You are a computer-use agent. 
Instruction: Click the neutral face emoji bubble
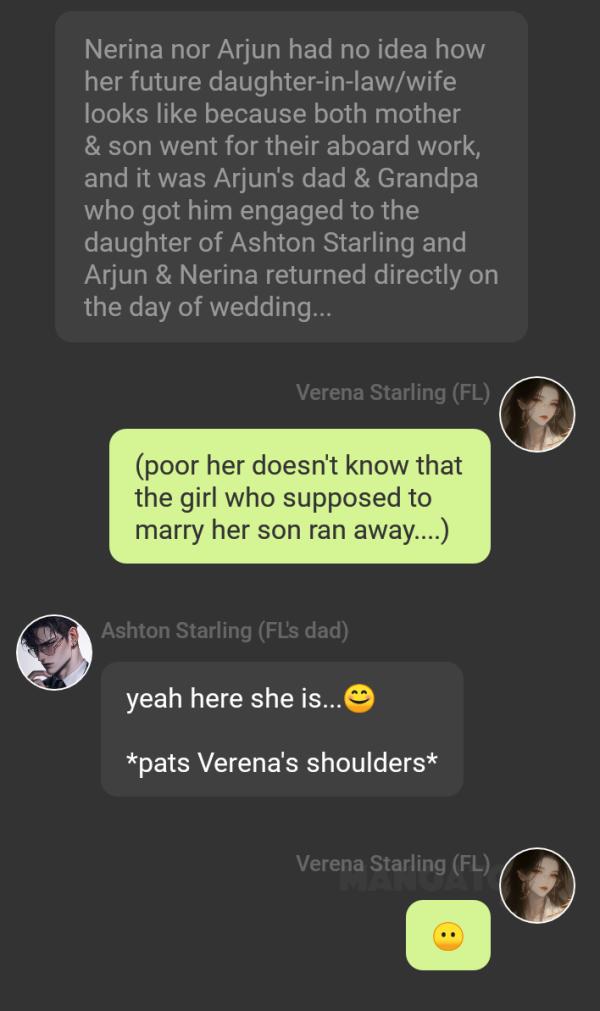[448, 935]
